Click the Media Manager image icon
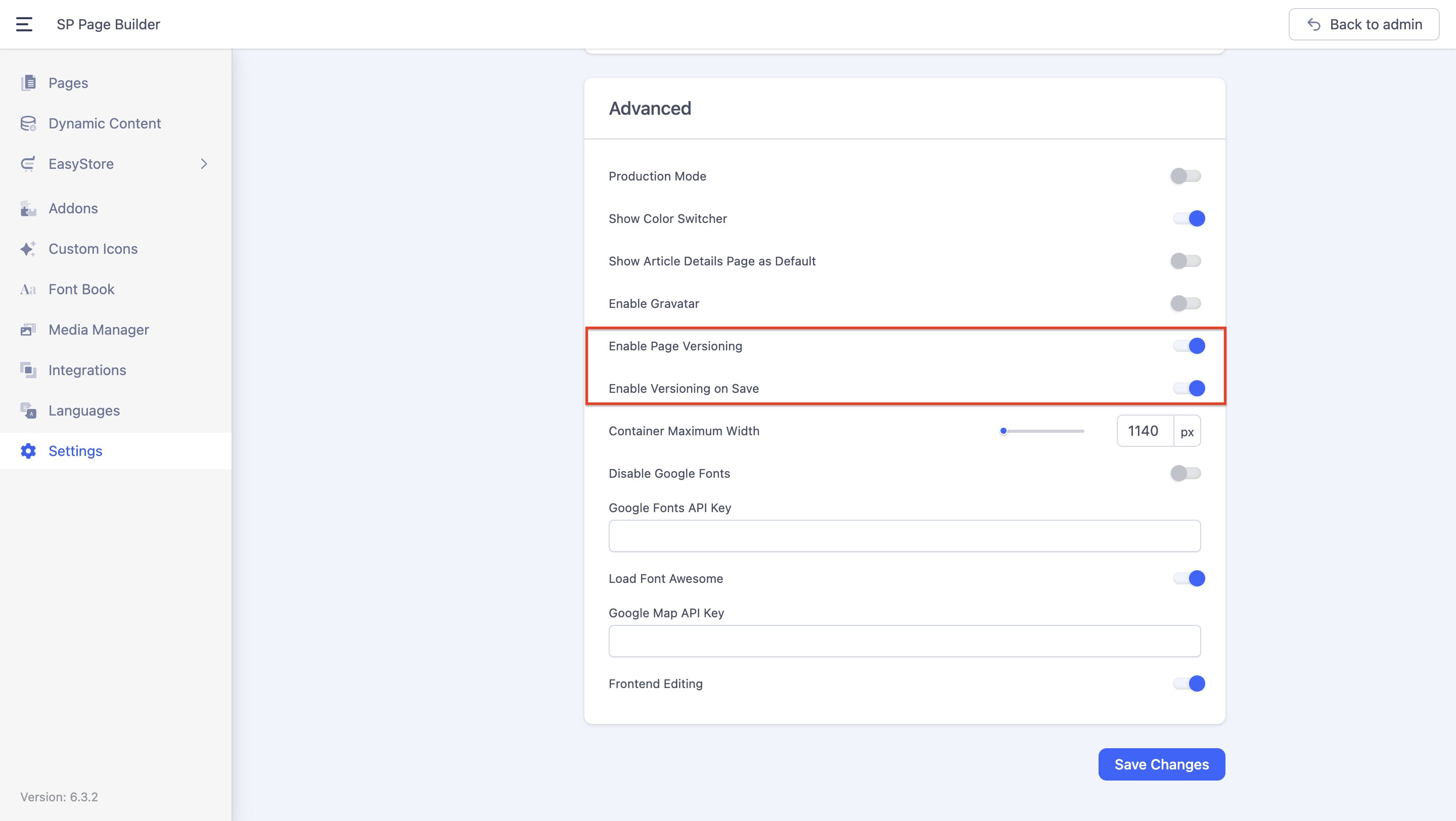The width and height of the screenshot is (1456, 821). pos(28,330)
